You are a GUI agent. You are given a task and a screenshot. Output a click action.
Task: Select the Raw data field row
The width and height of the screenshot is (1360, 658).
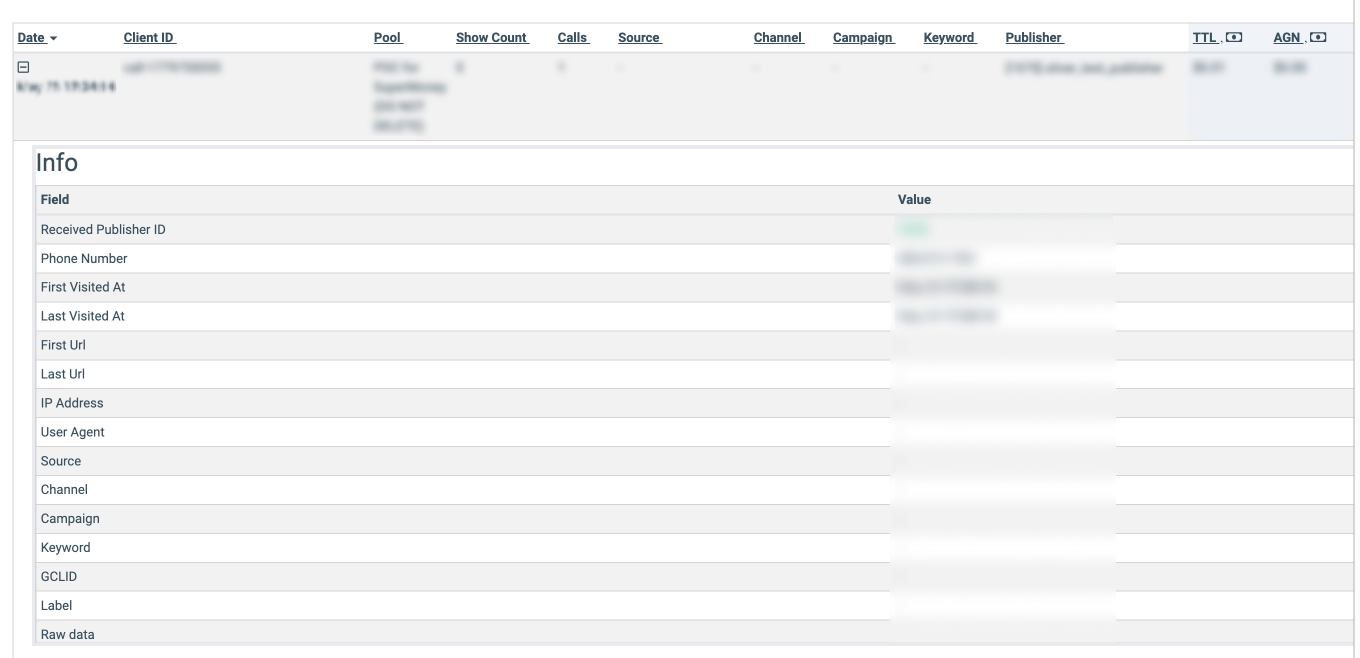692,634
